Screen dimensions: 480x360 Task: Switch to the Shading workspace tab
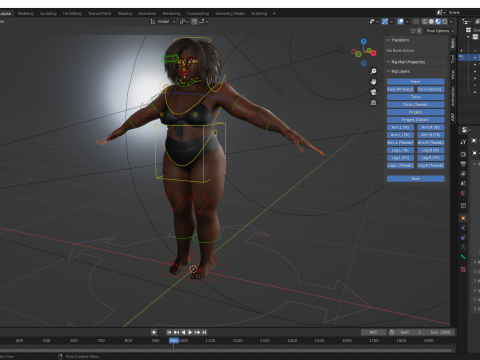pos(125,14)
